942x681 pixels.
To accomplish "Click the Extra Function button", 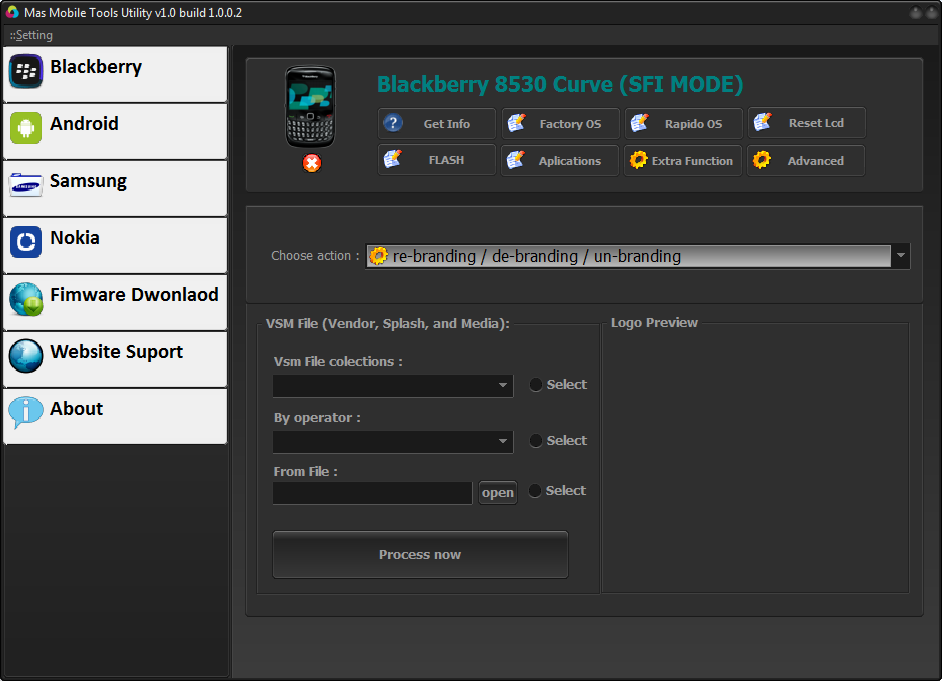I will coord(683,160).
